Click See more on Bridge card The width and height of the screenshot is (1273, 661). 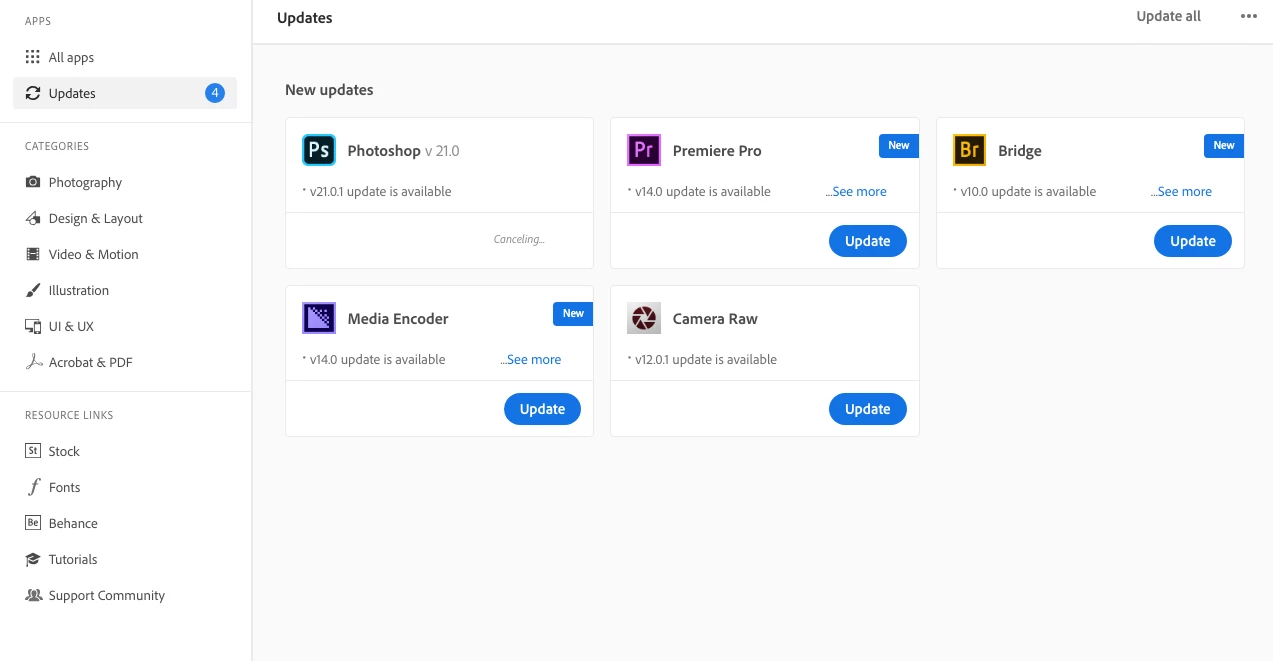(1181, 191)
